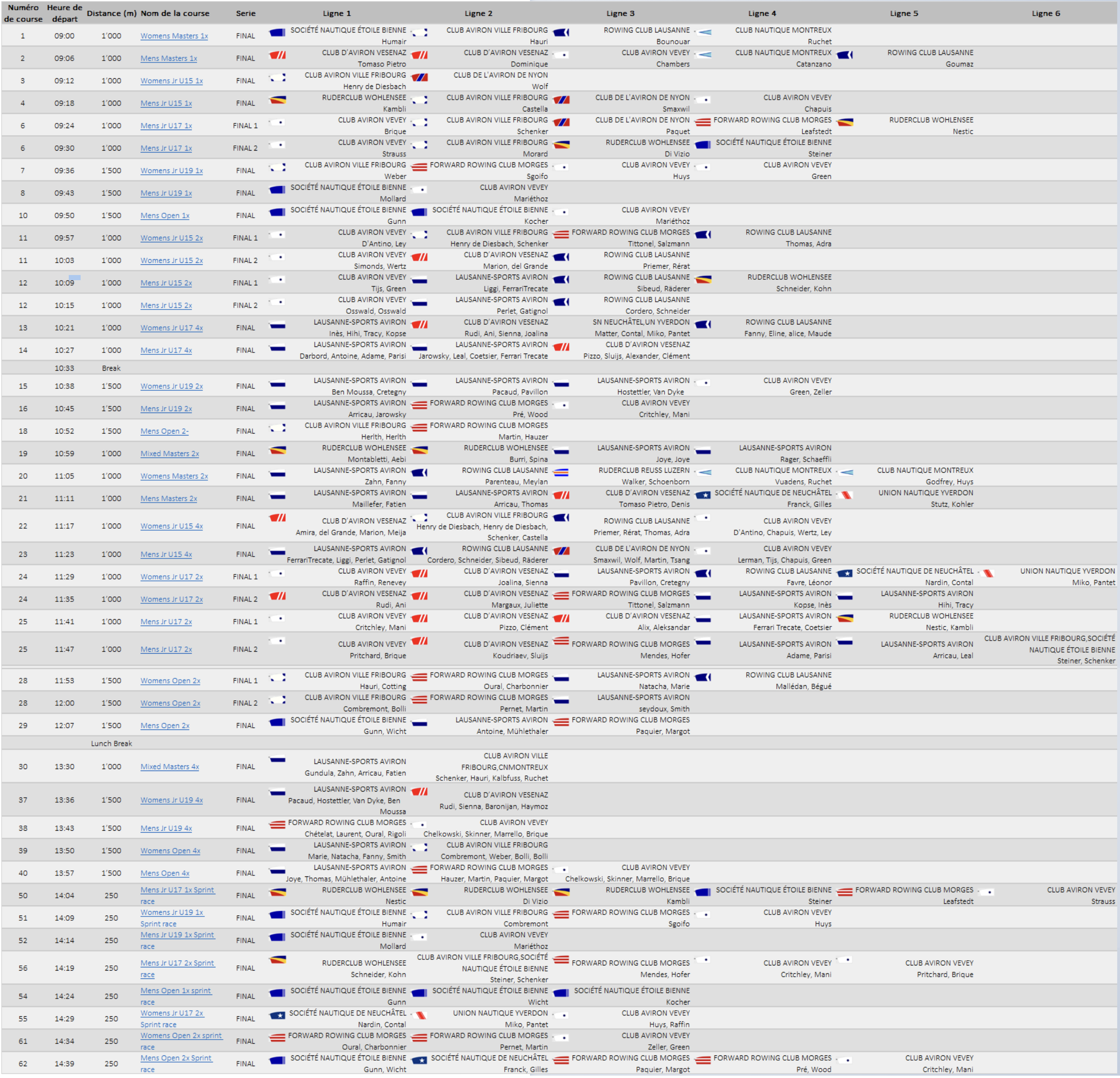Click the Nyon flag in race 3 Ligne 2

[419, 77]
